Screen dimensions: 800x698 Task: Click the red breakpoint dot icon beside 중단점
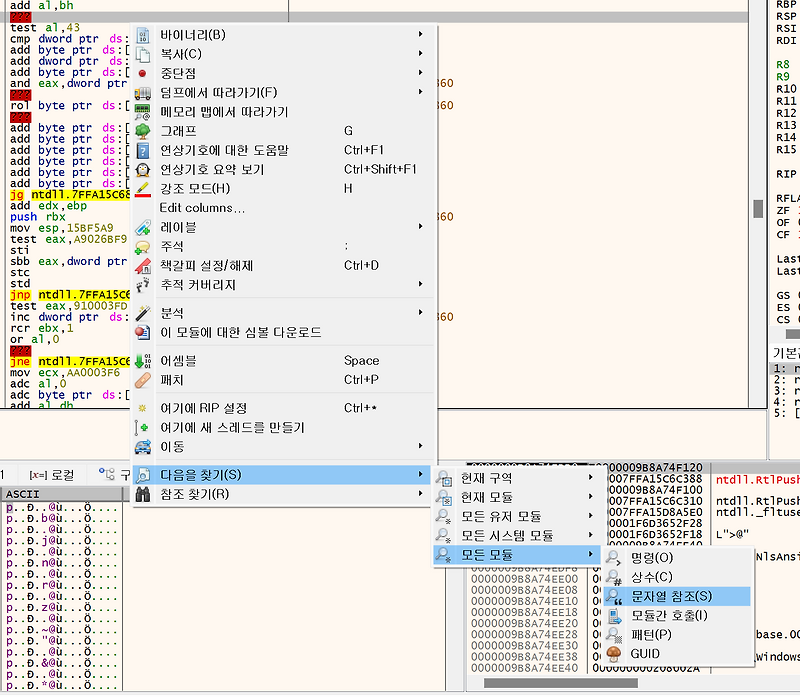click(142, 72)
